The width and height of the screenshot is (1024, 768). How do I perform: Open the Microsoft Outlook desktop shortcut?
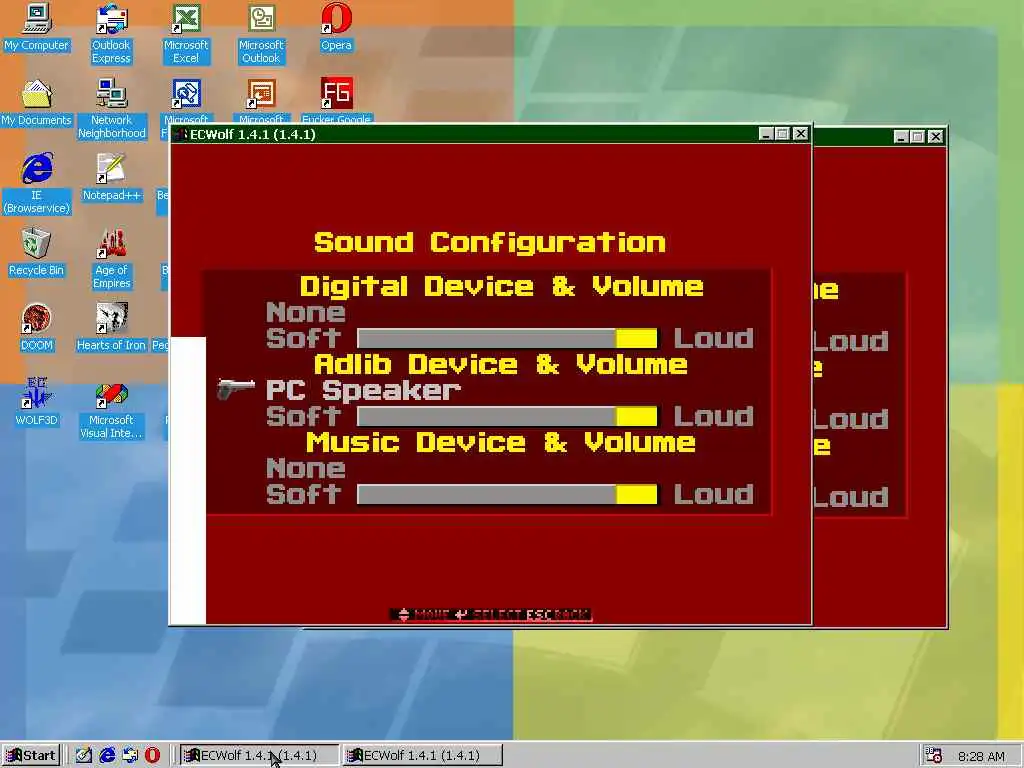(x=261, y=33)
